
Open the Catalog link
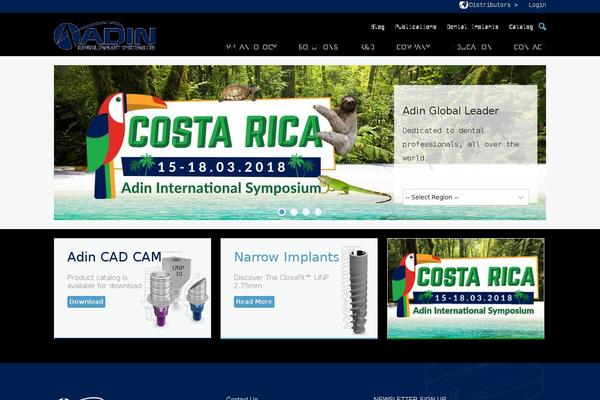(x=521, y=27)
